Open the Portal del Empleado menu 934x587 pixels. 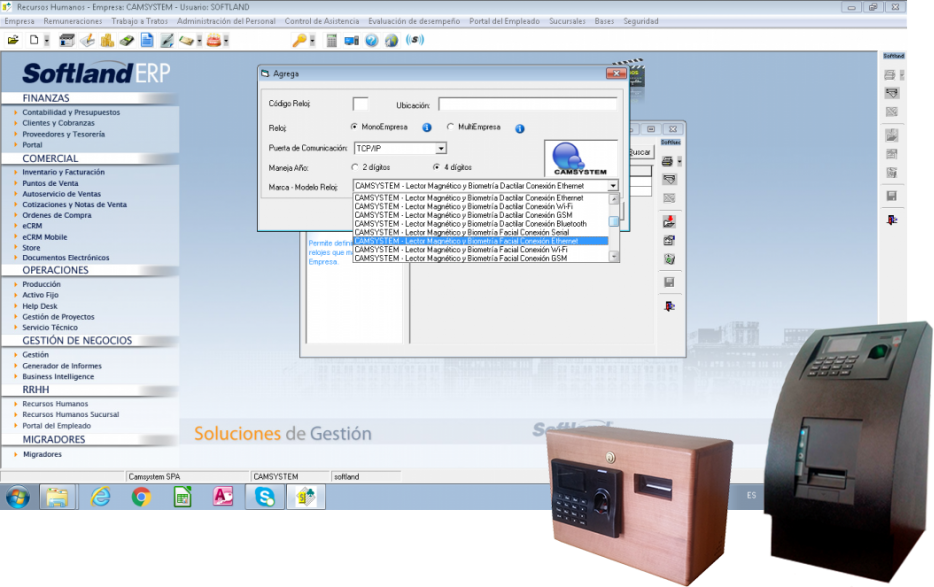click(x=504, y=21)
